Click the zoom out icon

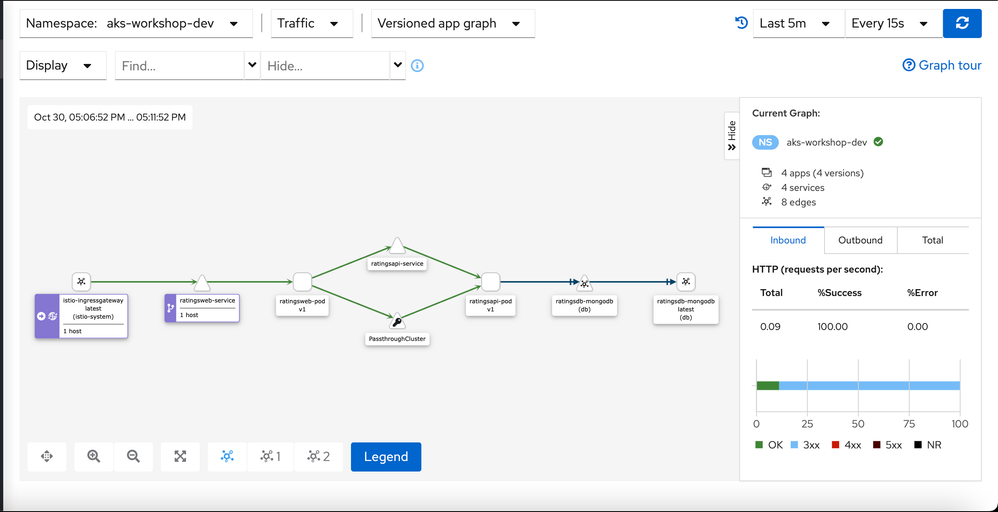click(x=133, y=456)
